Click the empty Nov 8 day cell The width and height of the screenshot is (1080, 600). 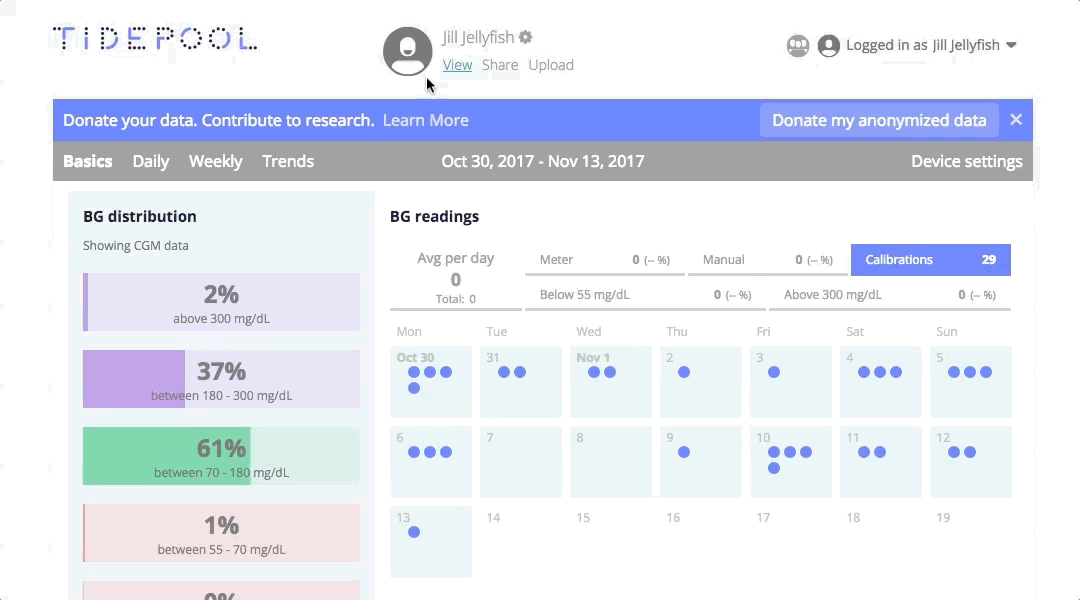click(611, 462)
